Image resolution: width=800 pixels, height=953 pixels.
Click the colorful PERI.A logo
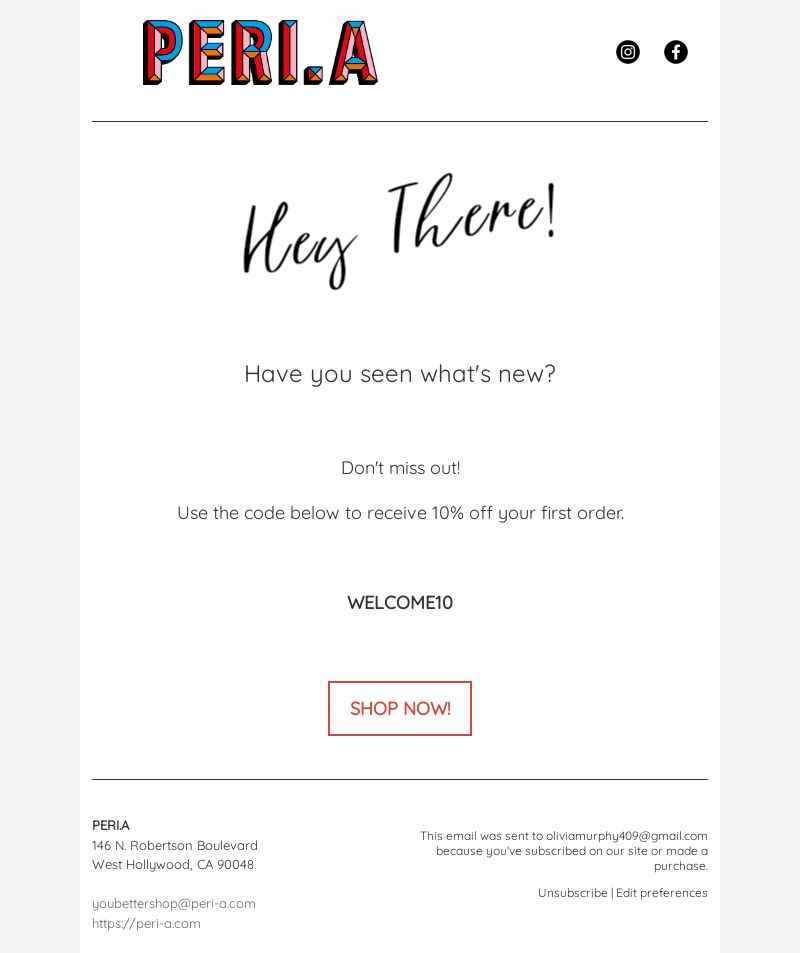pos(260,53)
